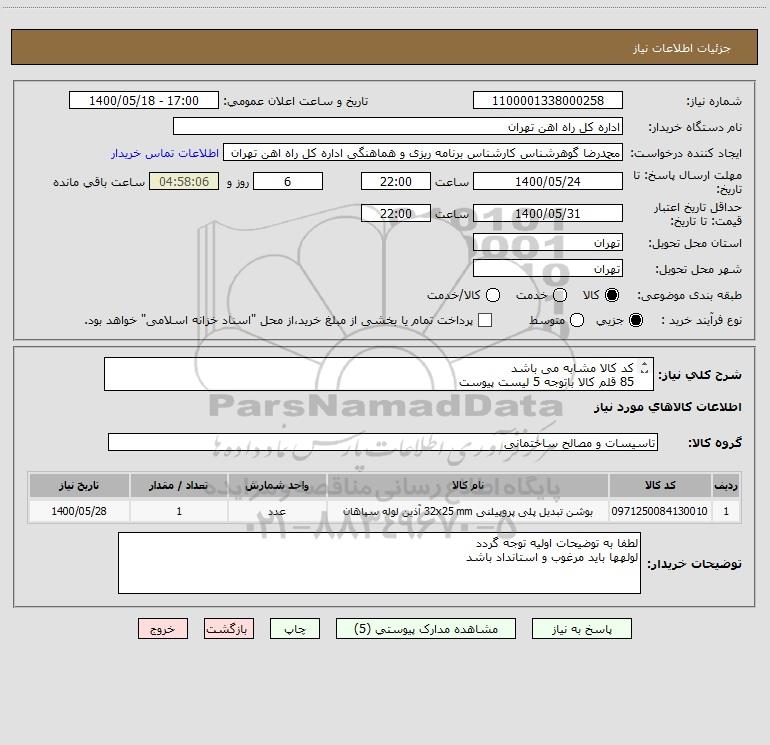Click the response deadline time 22:00 field

(x=396, y=181)
